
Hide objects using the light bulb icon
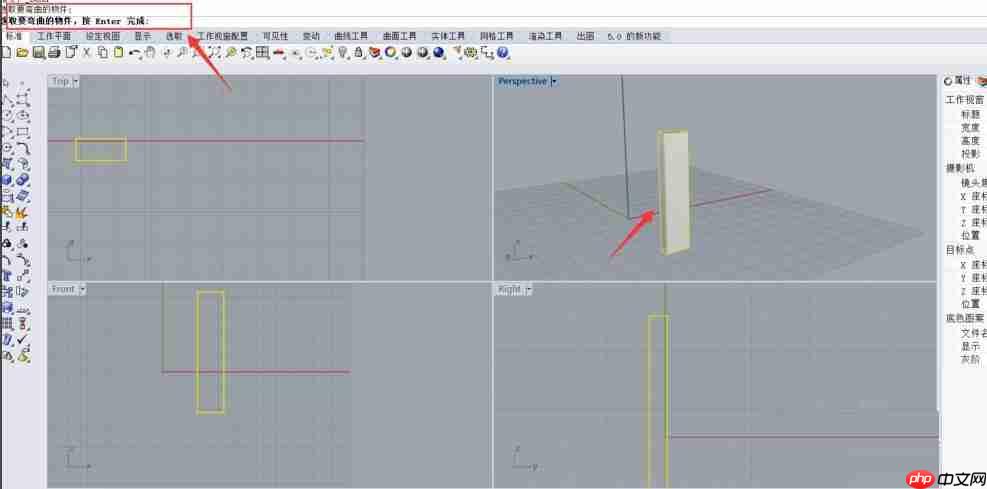coord(343,52)
